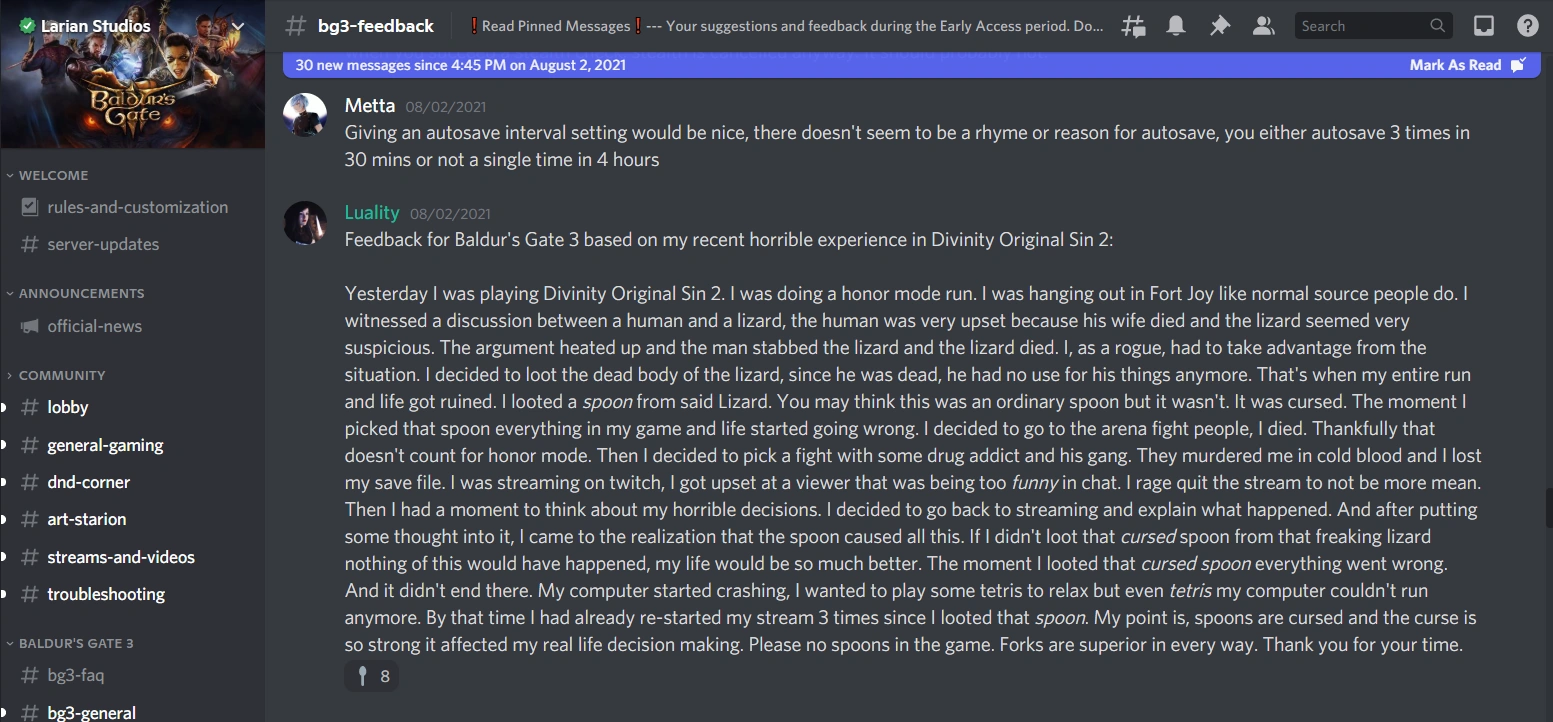Click the Luality username link
The image size is (1553, 722).
371,212
